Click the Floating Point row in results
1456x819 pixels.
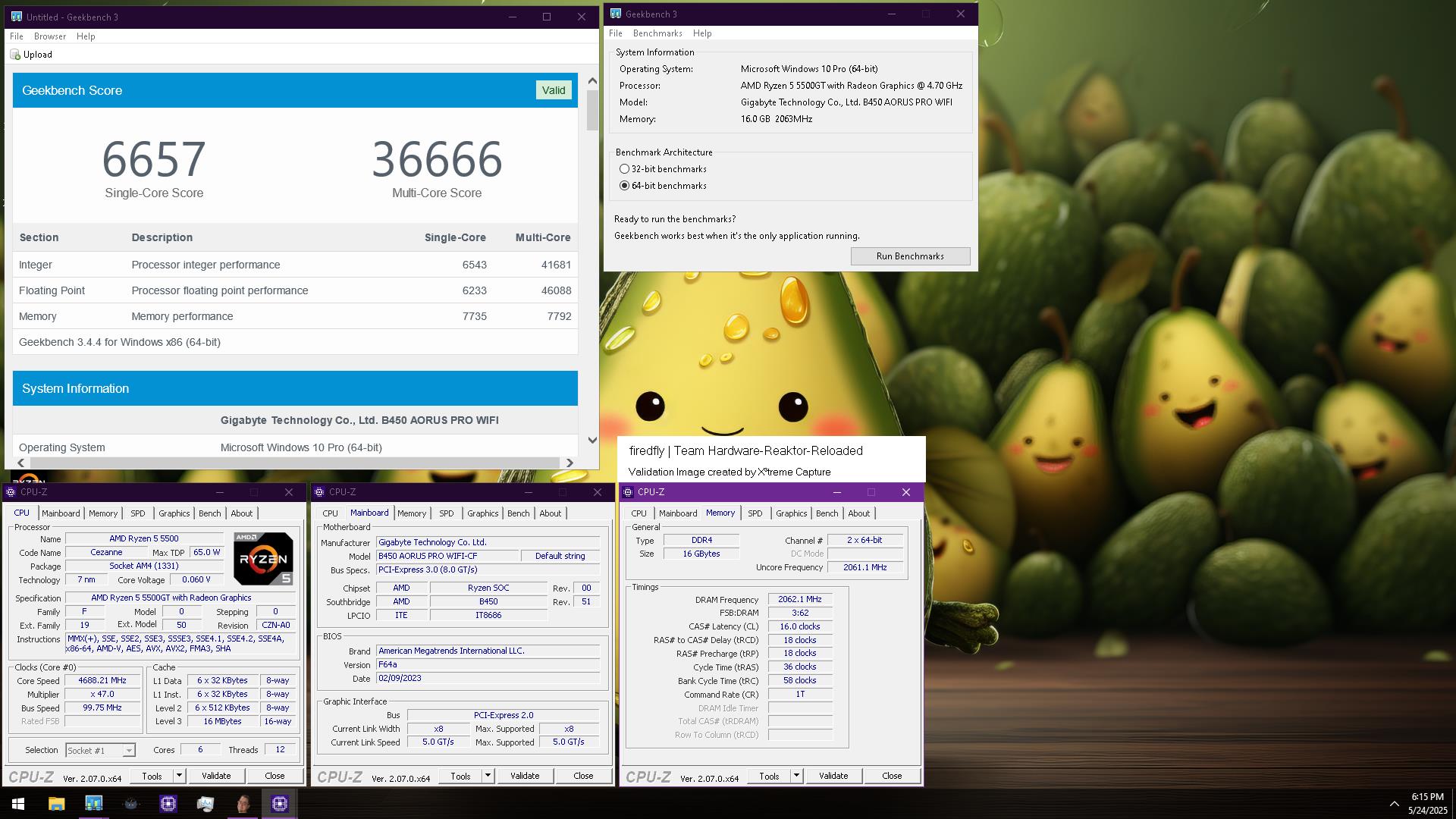tap(295, 290)
